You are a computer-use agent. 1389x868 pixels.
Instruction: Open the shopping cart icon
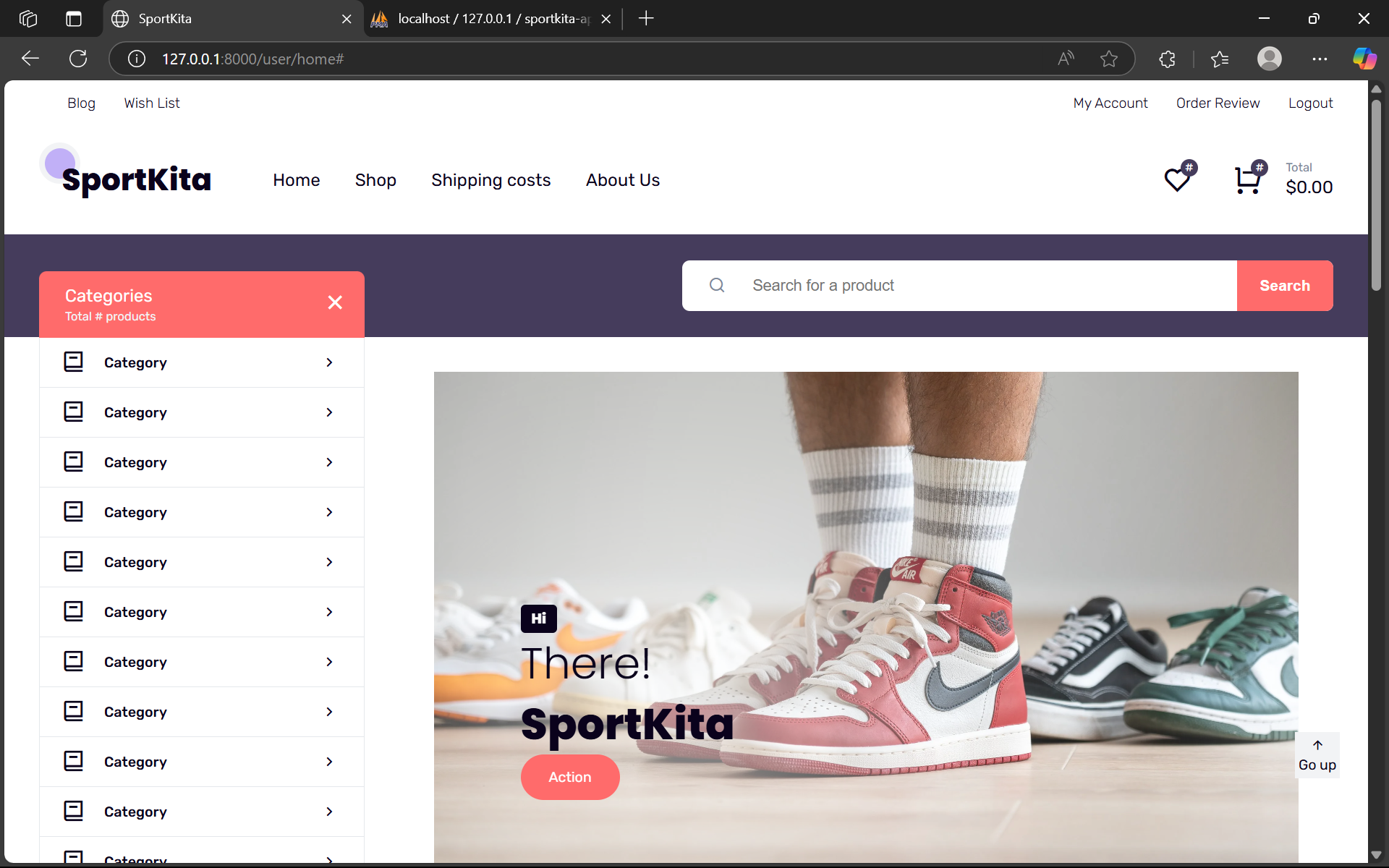1247,180
